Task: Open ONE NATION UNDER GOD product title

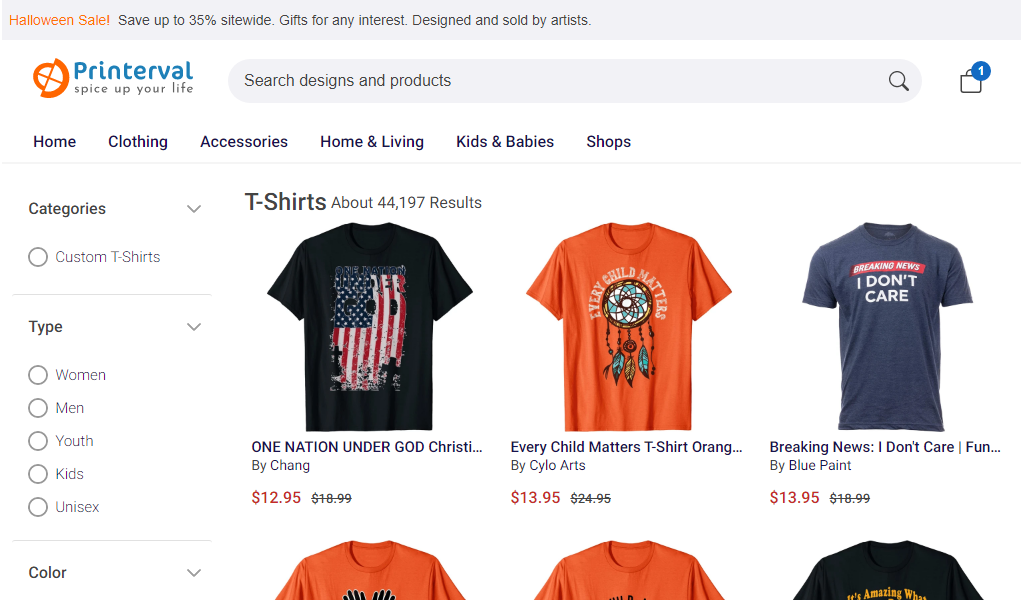Action: 367,447
